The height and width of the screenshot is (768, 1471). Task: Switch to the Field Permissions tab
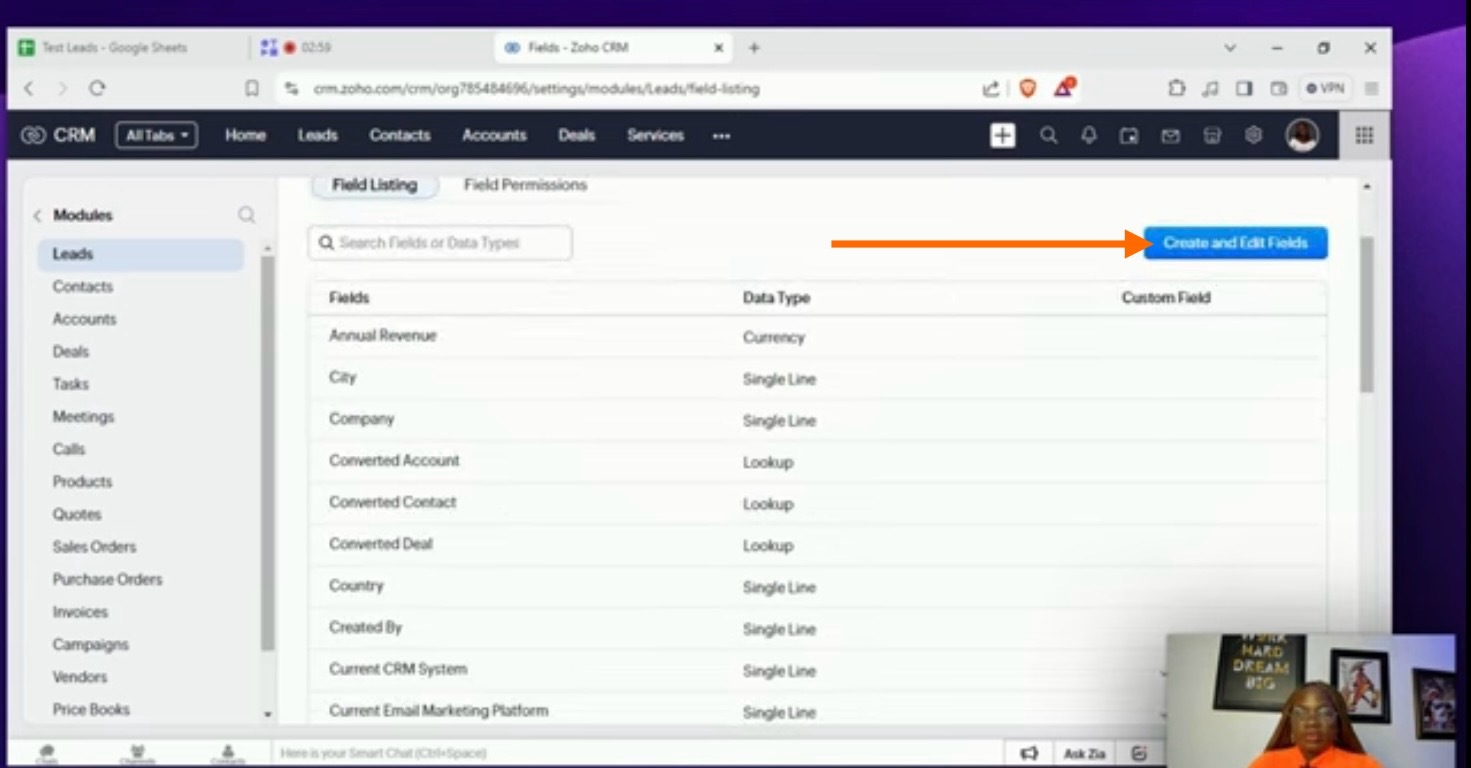525,185
